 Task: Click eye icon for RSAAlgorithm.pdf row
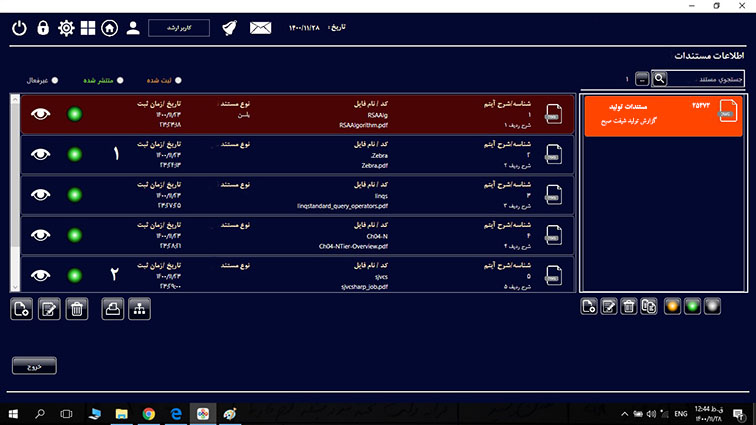click(x=40, y=115)
